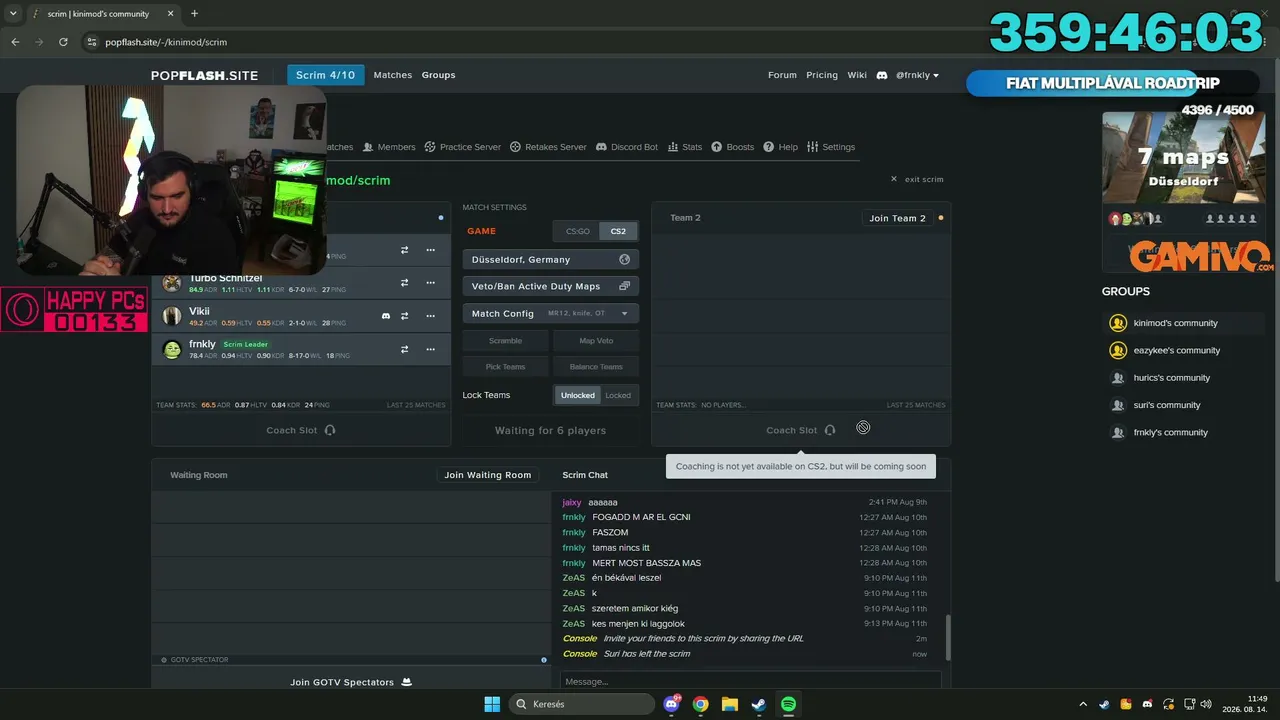Open more options for frnkly
Image resolution: width=1280 pixels, height=720 pixels.
click(x=430, y=349)
